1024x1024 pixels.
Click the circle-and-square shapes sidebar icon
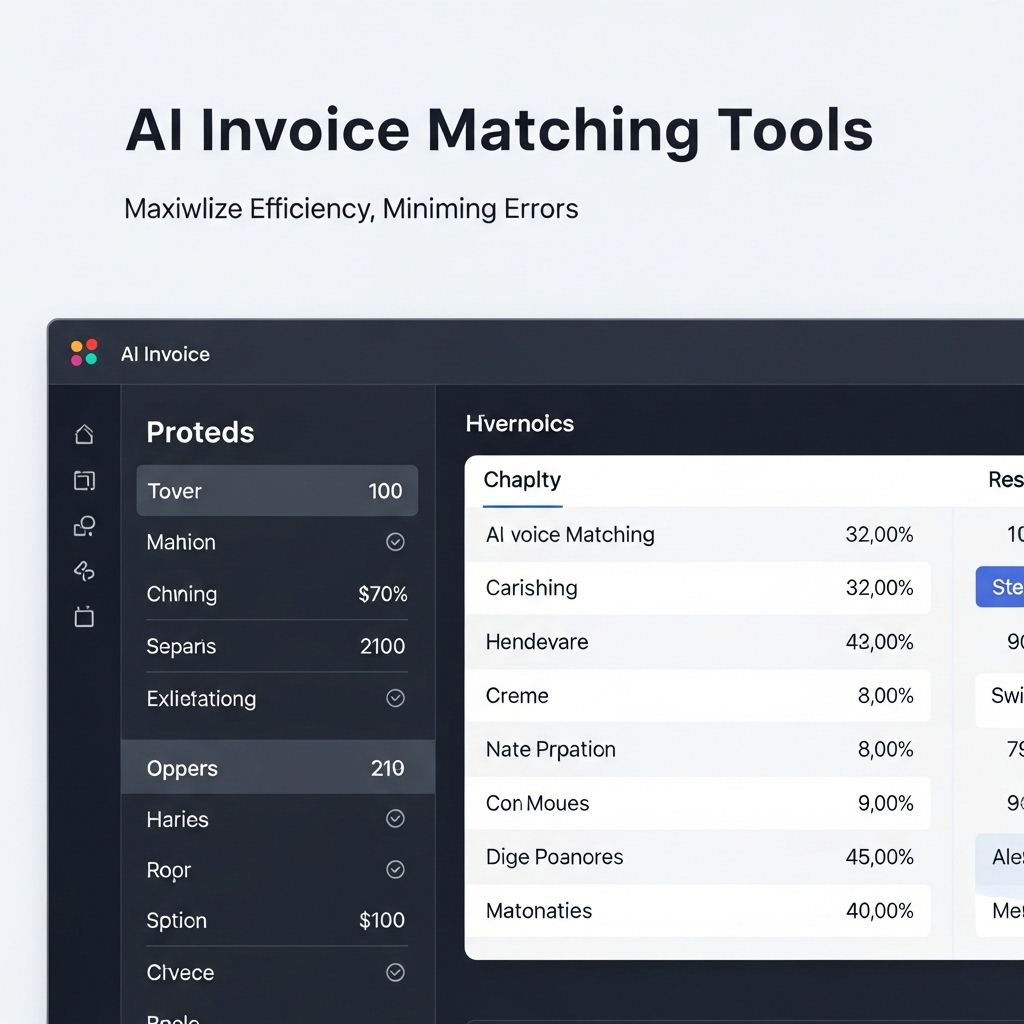pos(84,526)
